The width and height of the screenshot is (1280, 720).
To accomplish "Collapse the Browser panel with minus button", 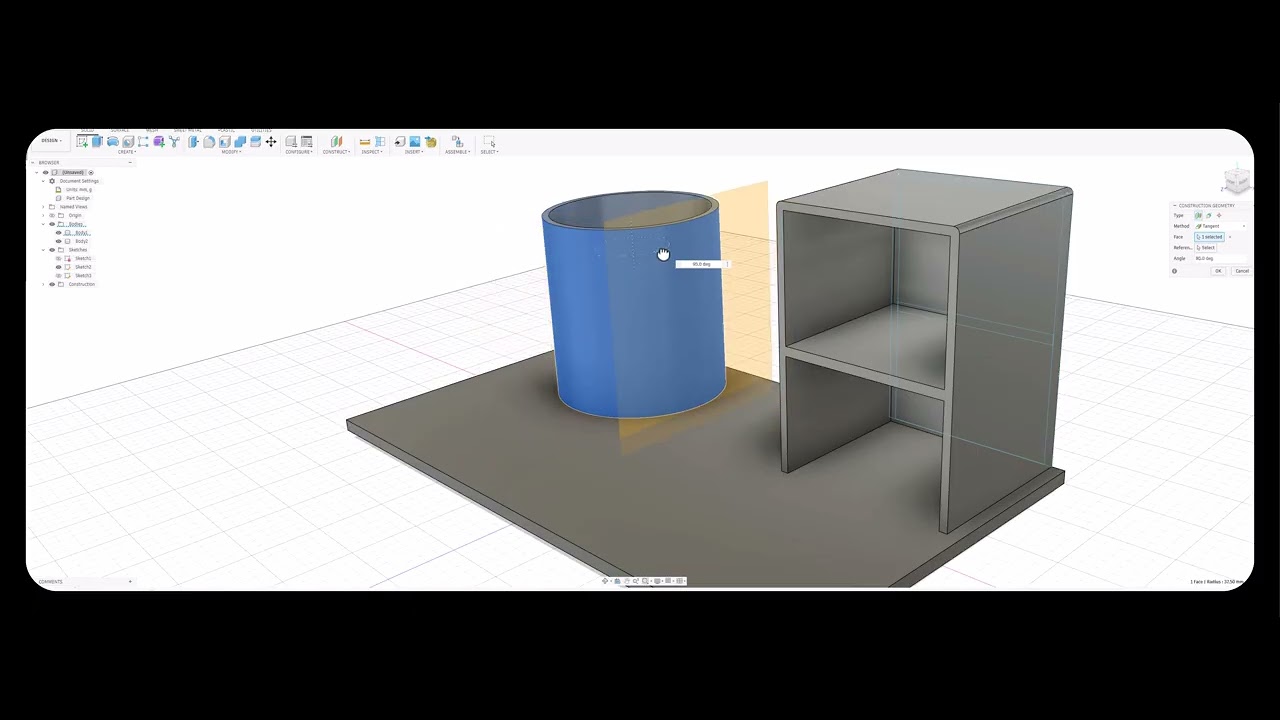I will (130, 162).
